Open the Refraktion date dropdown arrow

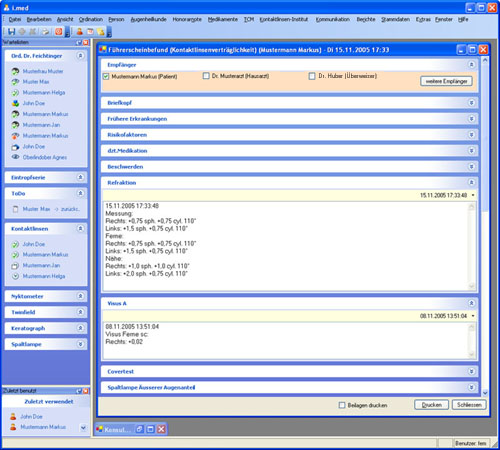473,195
